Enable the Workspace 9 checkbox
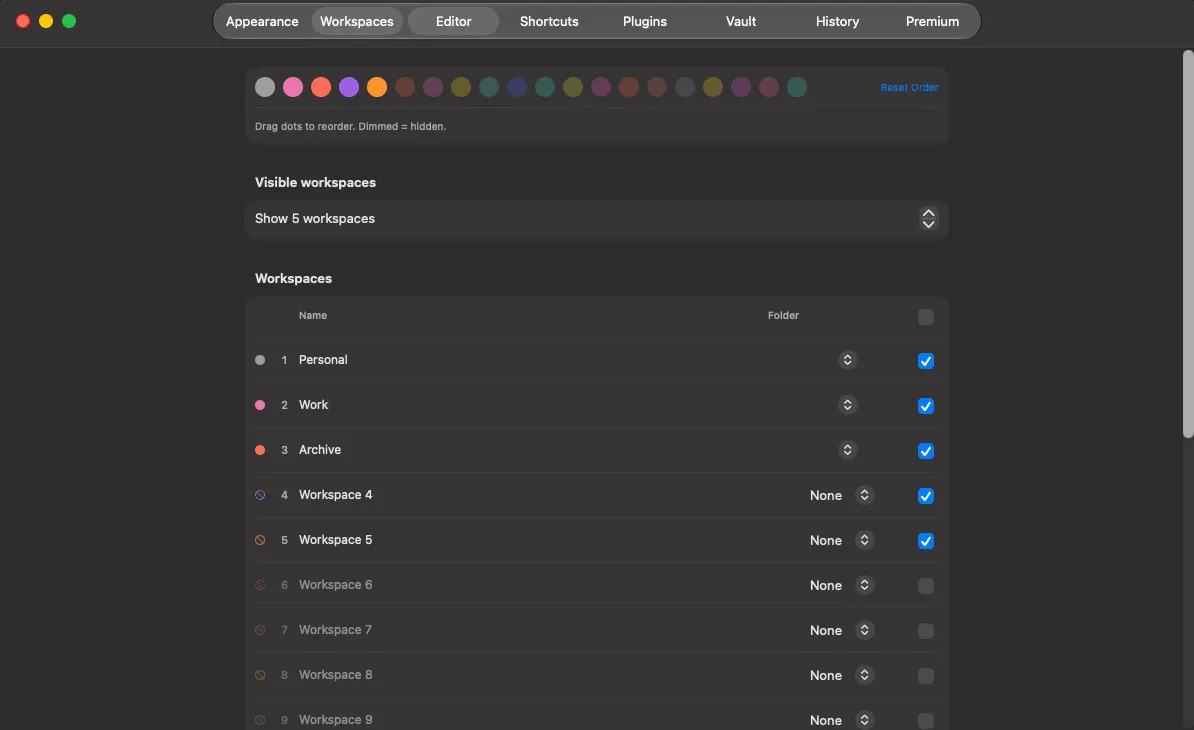 point(925,720)
